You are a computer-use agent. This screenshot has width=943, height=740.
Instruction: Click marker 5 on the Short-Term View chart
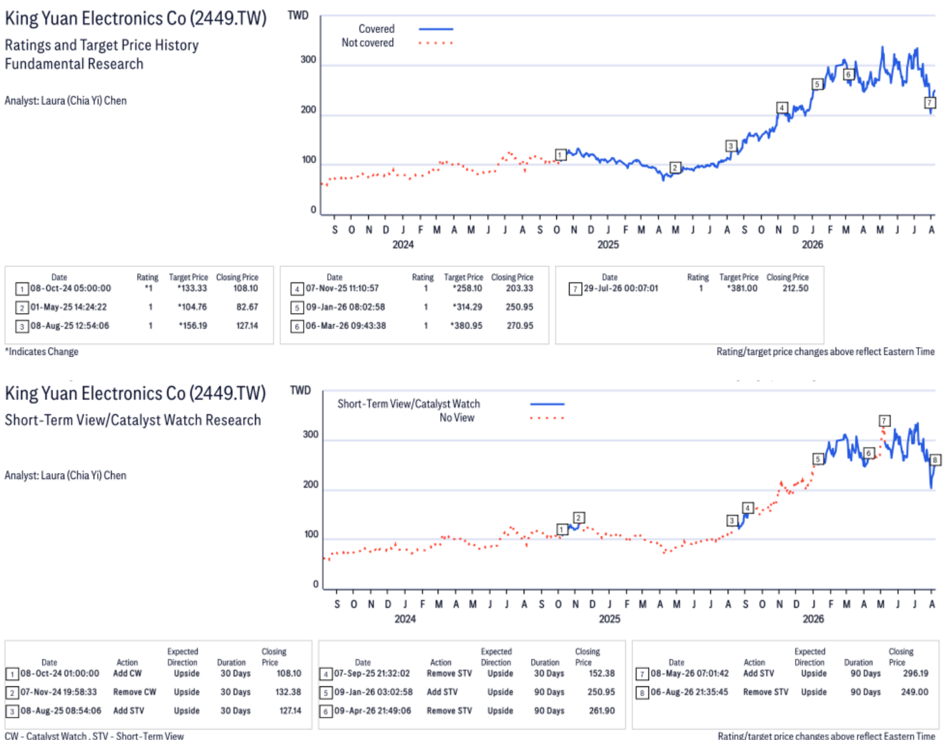[x=818, y=459]
